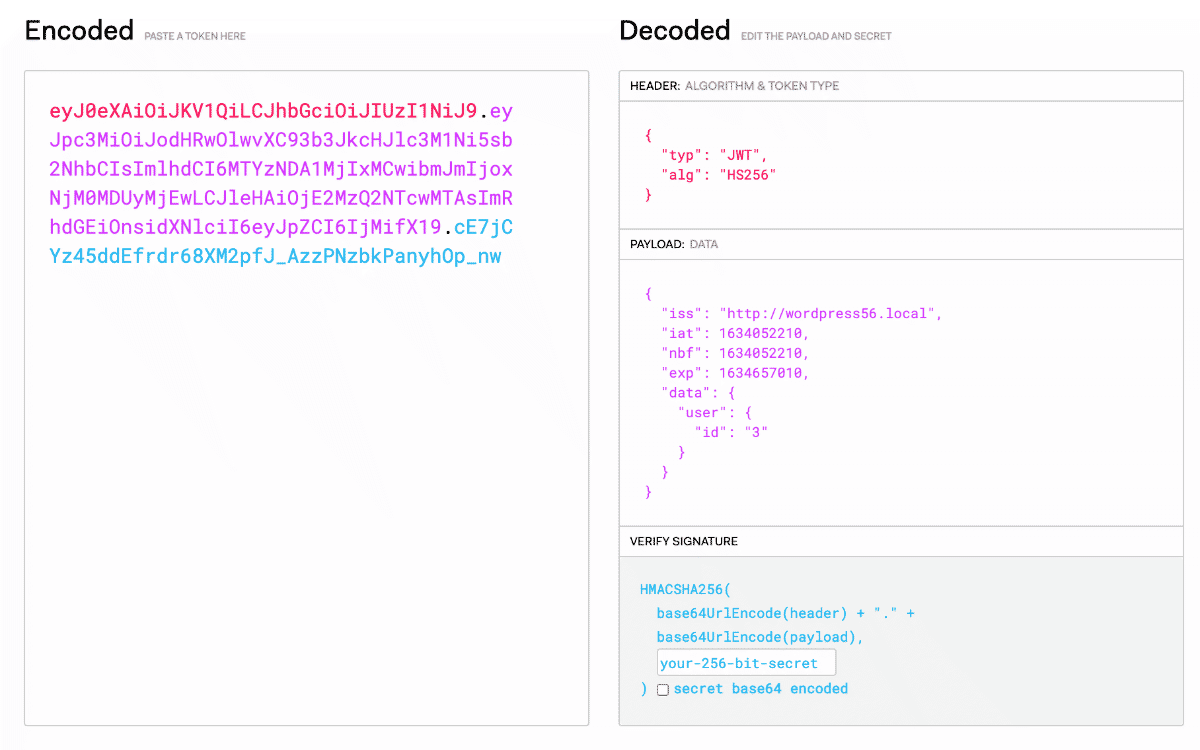Select the purple payload segment of the token
The width and height of the screenshot is (1200, 750).
280,170
